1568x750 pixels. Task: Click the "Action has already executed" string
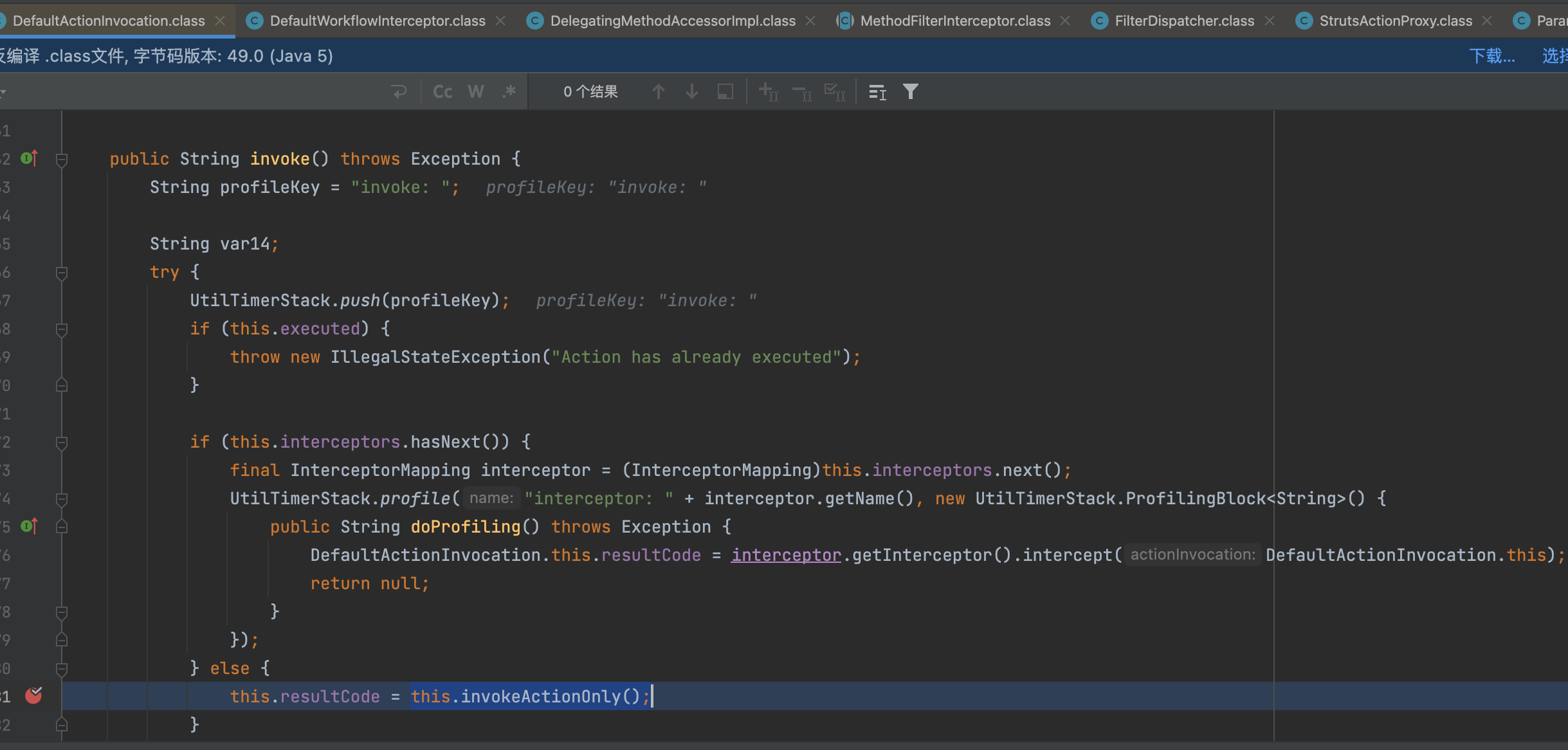[x=696, y=357]
